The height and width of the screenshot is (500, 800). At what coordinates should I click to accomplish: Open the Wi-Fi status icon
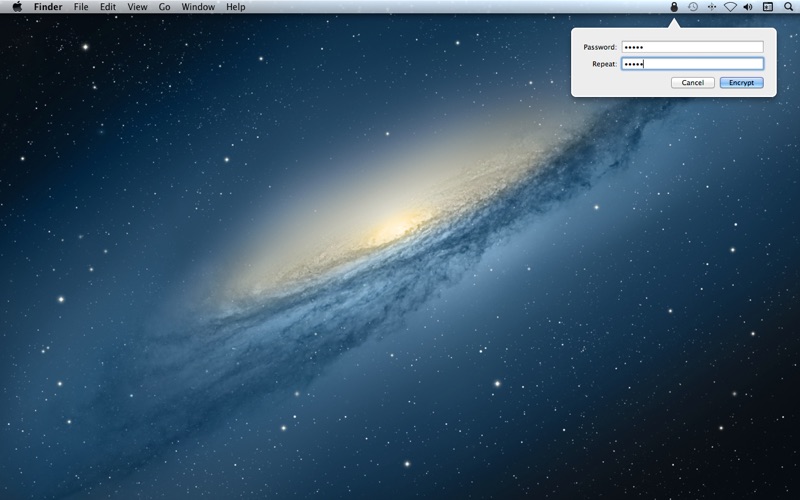point(730,7)
